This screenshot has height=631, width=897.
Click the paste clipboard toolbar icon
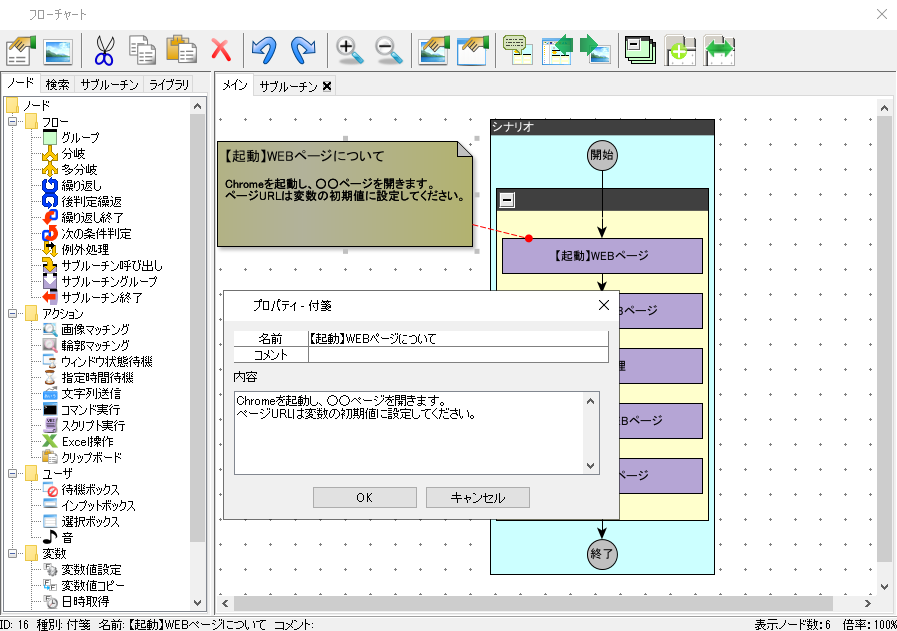181,50
